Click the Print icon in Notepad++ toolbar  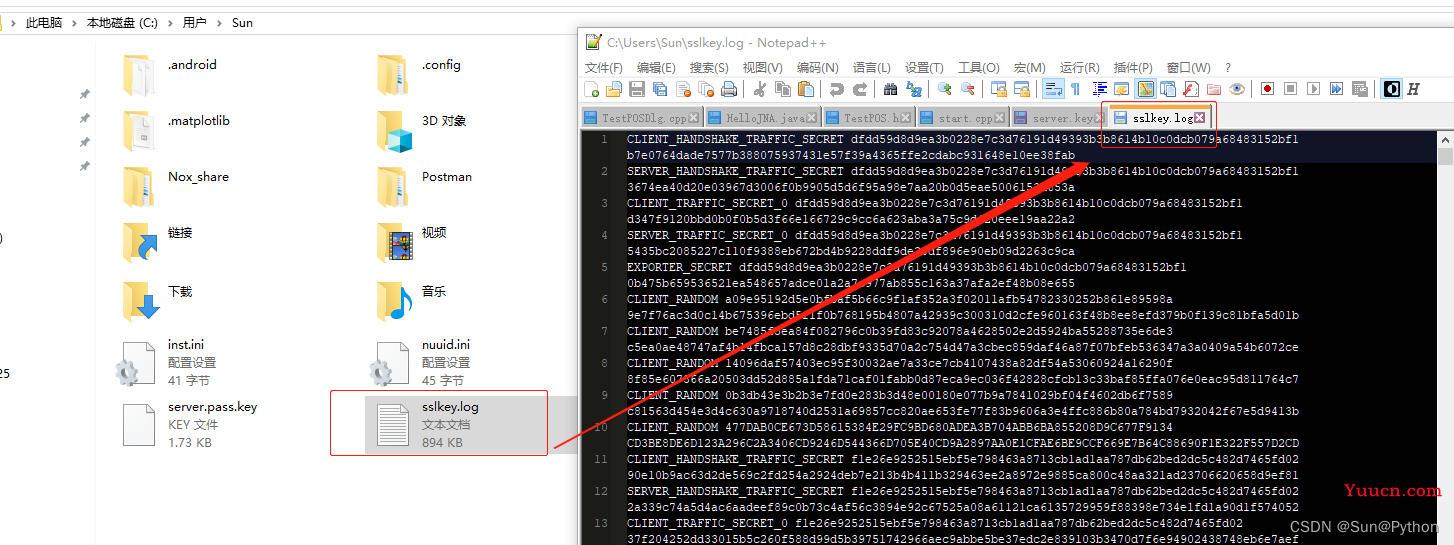click(x=729, y=89)
